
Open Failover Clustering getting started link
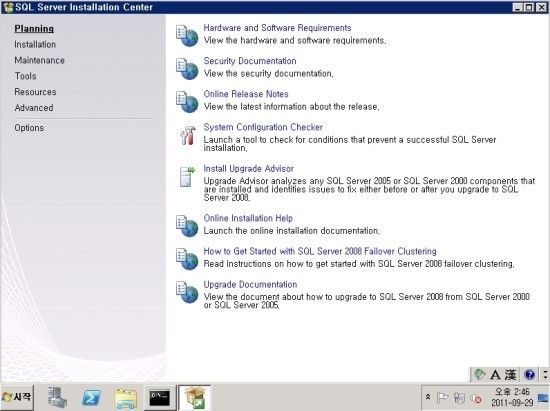[320, 251]
